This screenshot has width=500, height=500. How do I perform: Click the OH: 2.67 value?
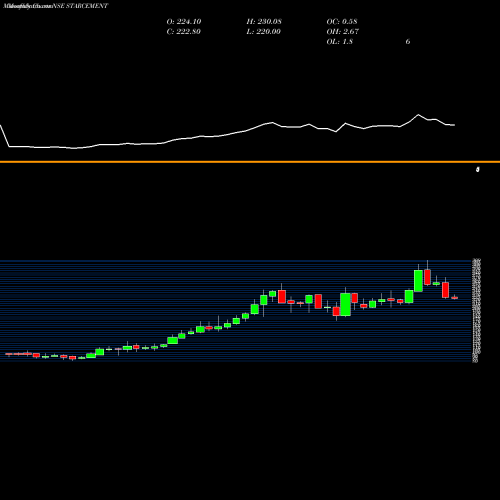(x=342, y=32)
